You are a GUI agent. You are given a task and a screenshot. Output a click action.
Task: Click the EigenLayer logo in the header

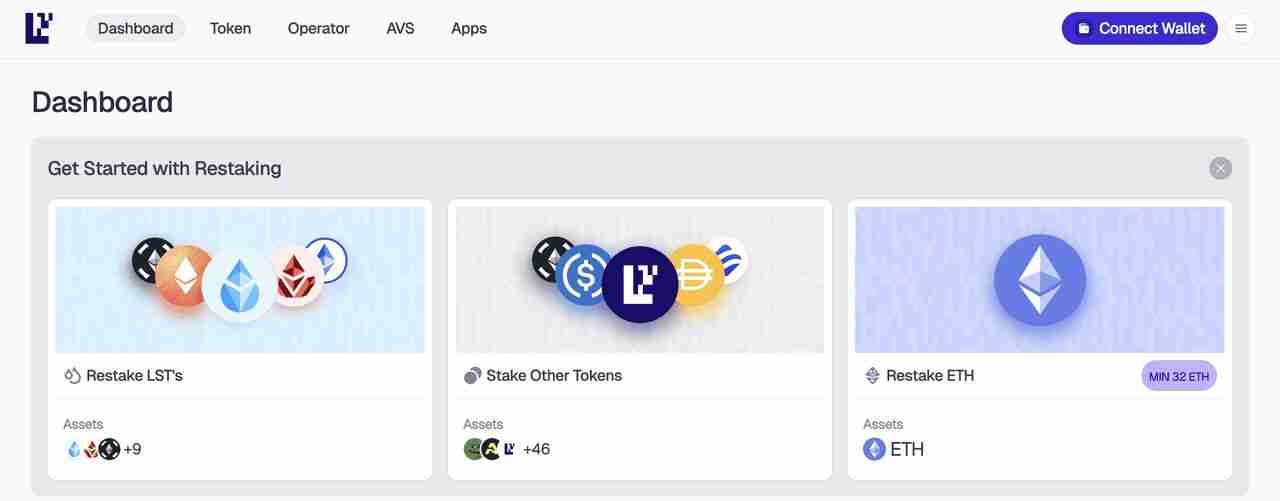pyautogui.click(x=39, y=28)
